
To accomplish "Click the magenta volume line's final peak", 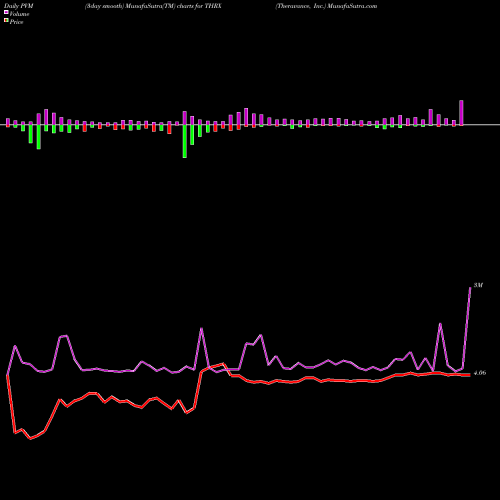I will [470, 287].
